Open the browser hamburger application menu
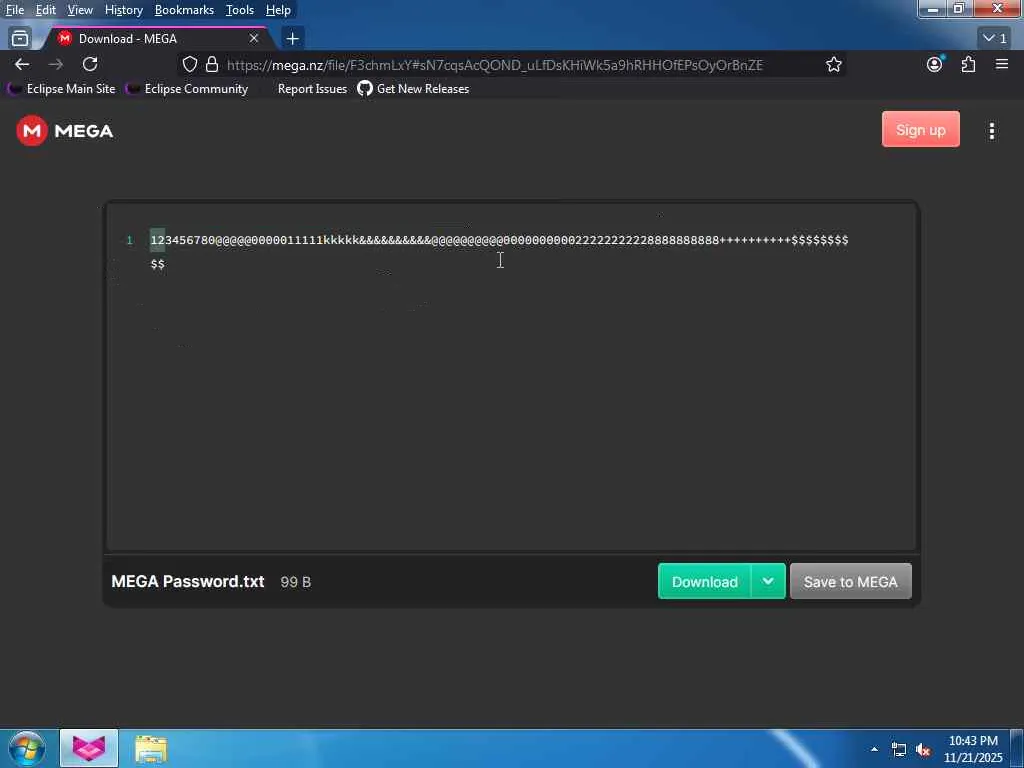Image resolution: width=1024 pixels, height=768 pixels. (x=1002, y=64)
